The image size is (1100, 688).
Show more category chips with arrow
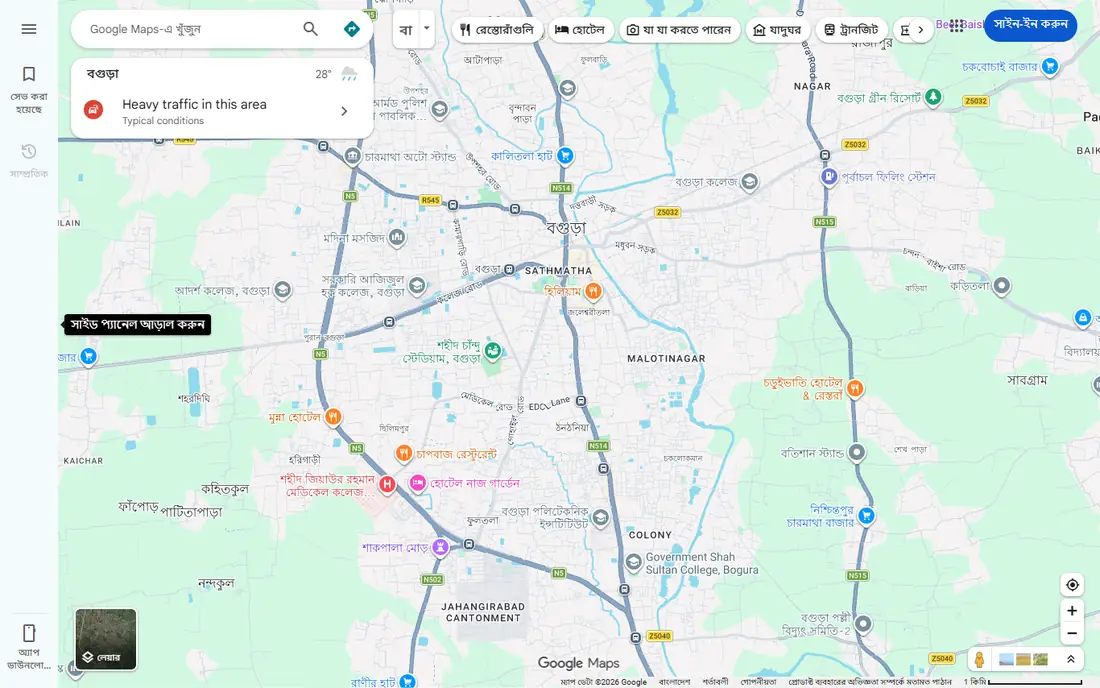tap(920, 29)
